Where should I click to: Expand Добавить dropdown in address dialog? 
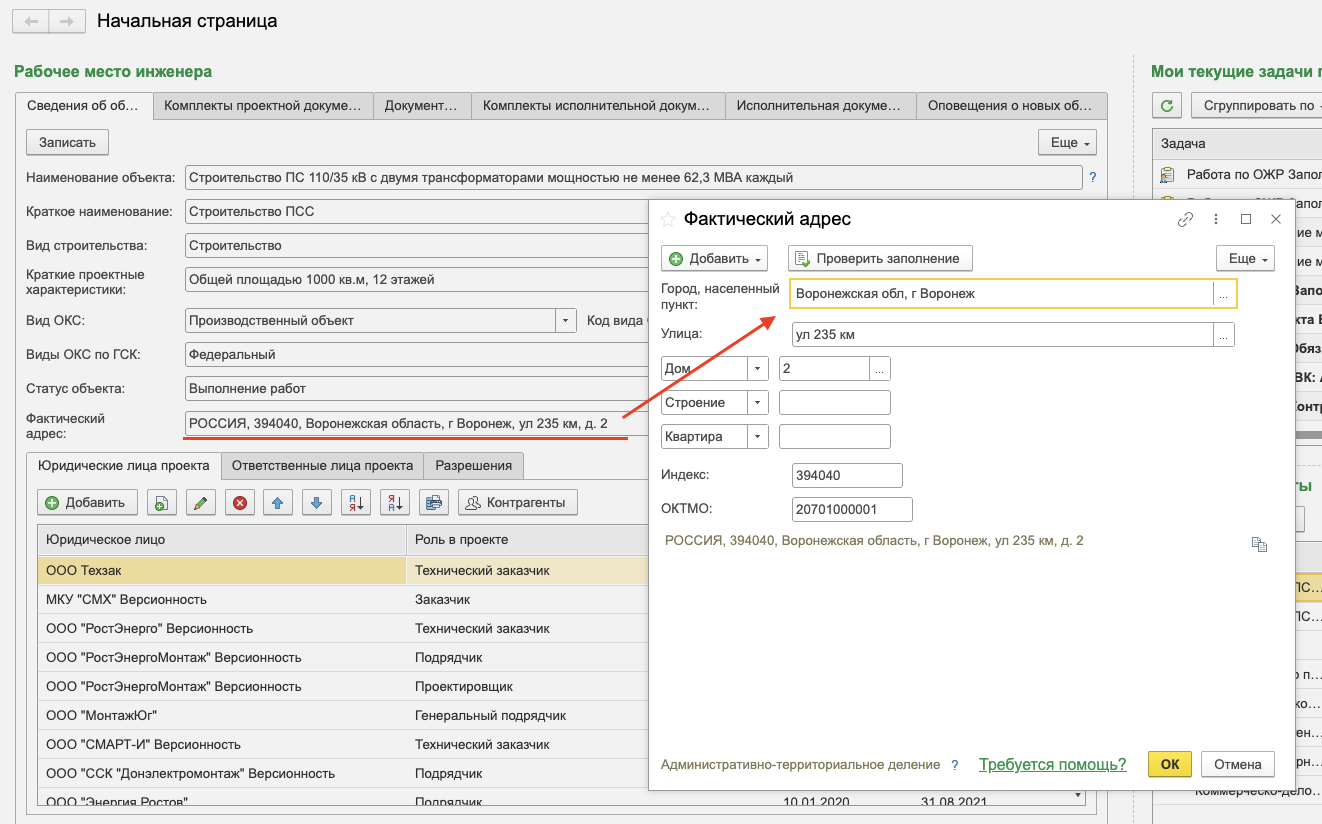point(714,258)
